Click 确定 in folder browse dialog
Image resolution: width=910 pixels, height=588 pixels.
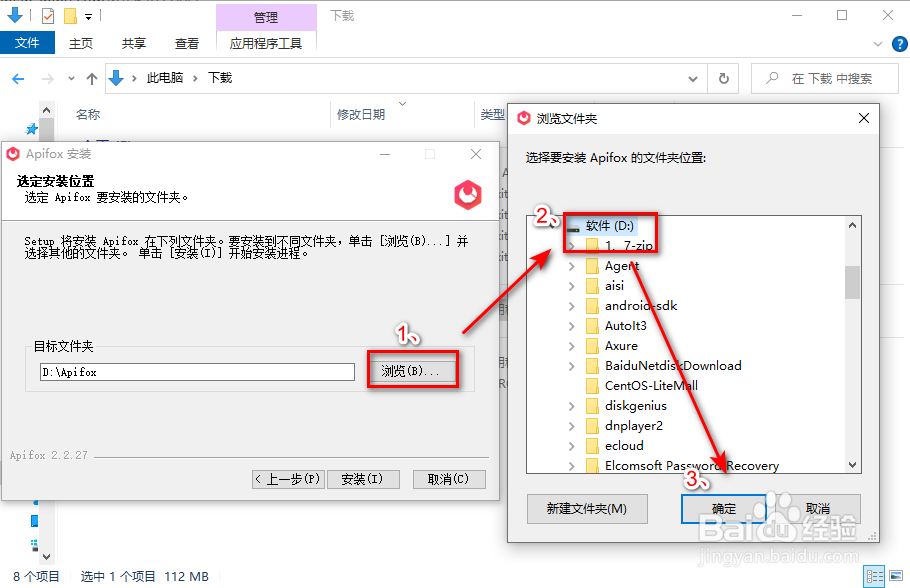coord(724,508)
